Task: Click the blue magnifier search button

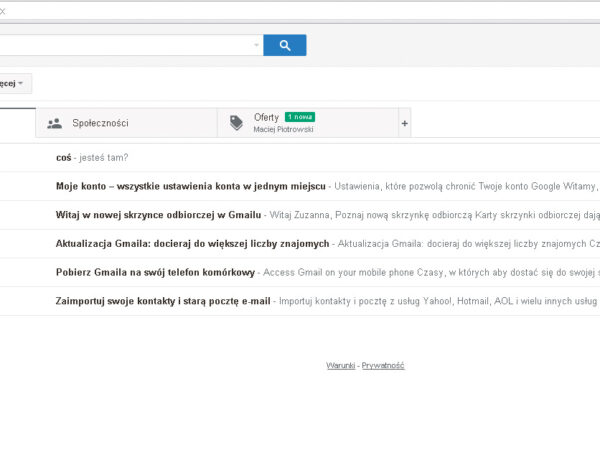Action: point(285,45)
